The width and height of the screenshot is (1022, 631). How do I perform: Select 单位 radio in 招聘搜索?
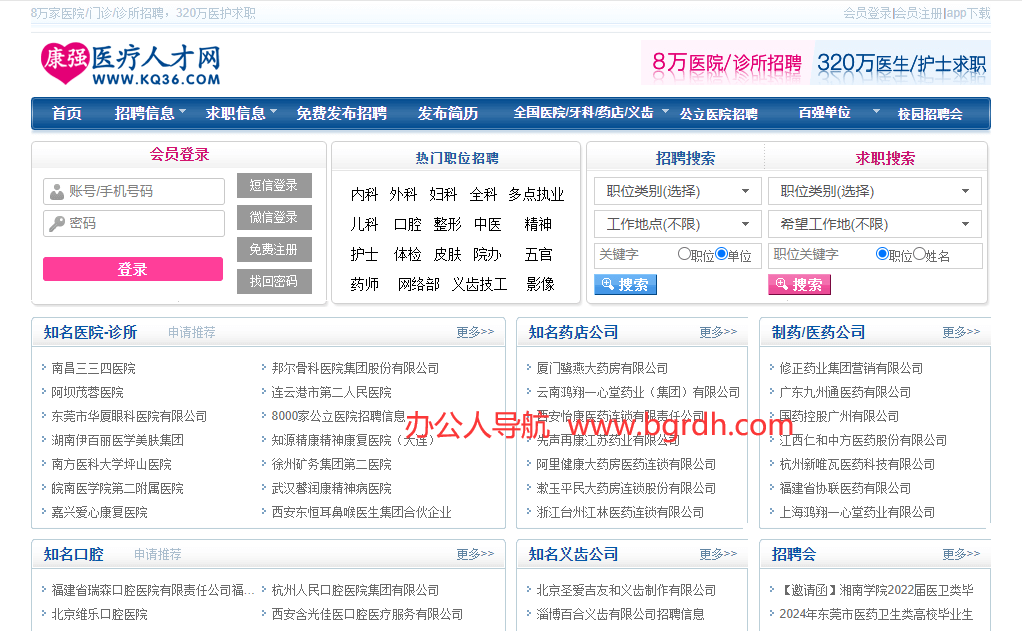(x=721, y=254)
